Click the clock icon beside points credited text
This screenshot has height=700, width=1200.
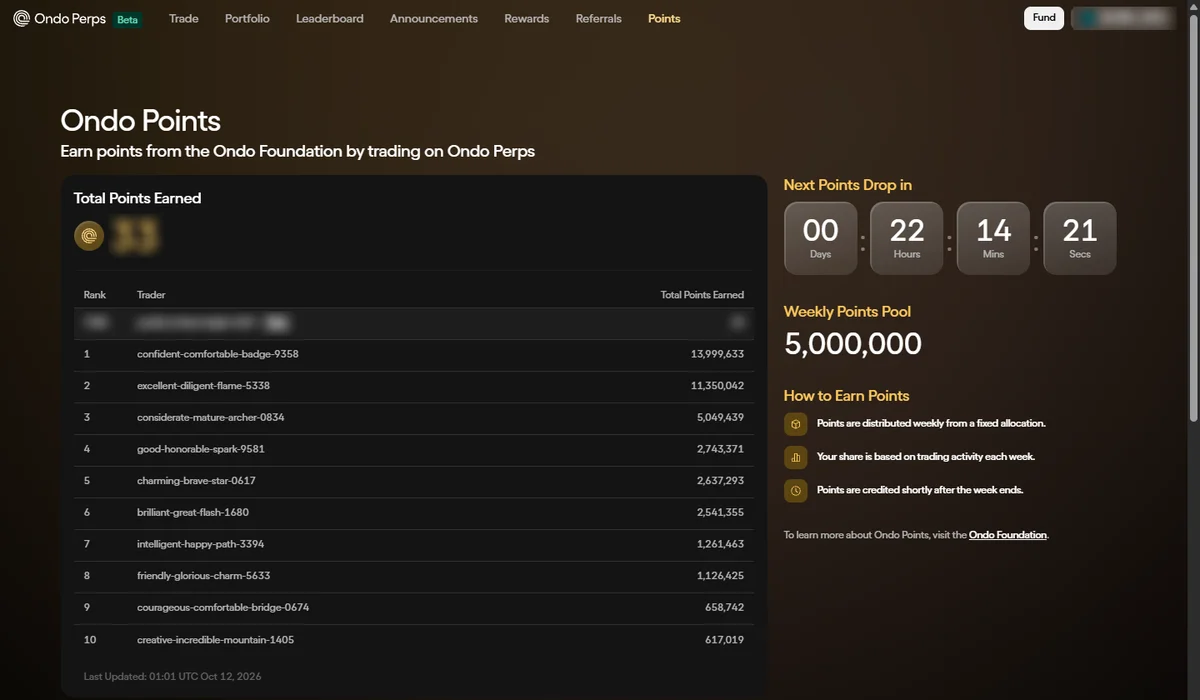pos(796,490)
